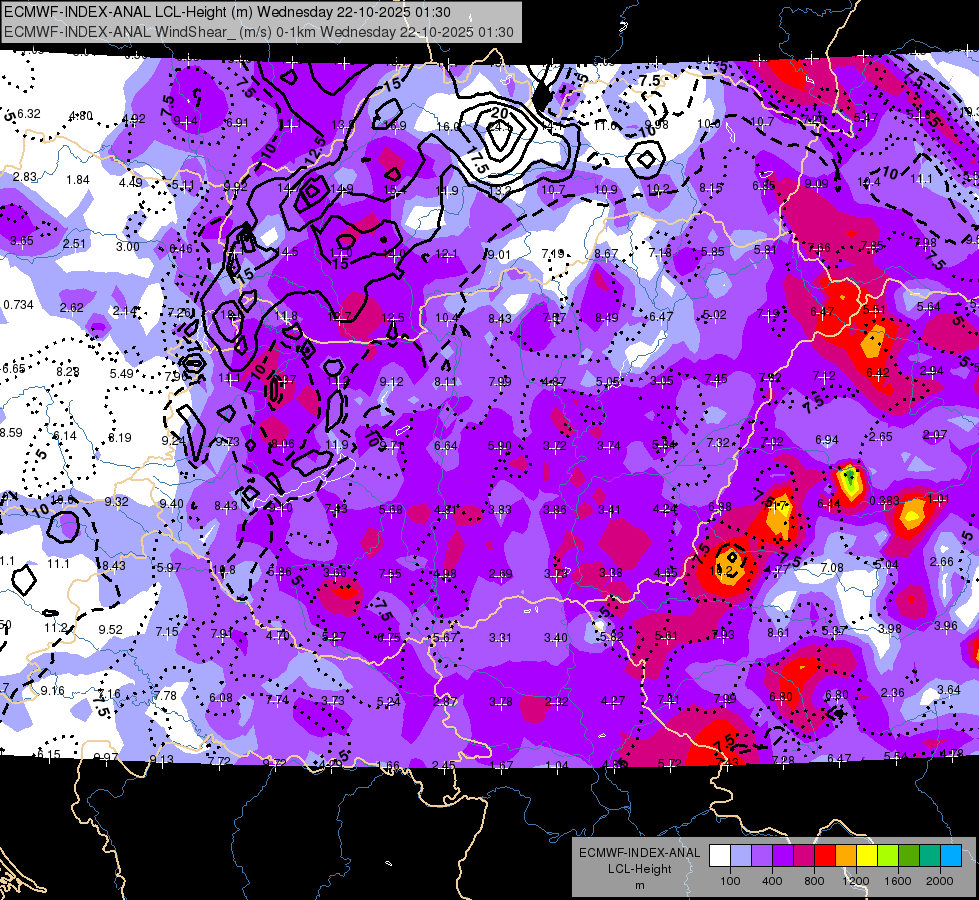Click the grid value 2.94
979x900 pixels.
point(932,371)
